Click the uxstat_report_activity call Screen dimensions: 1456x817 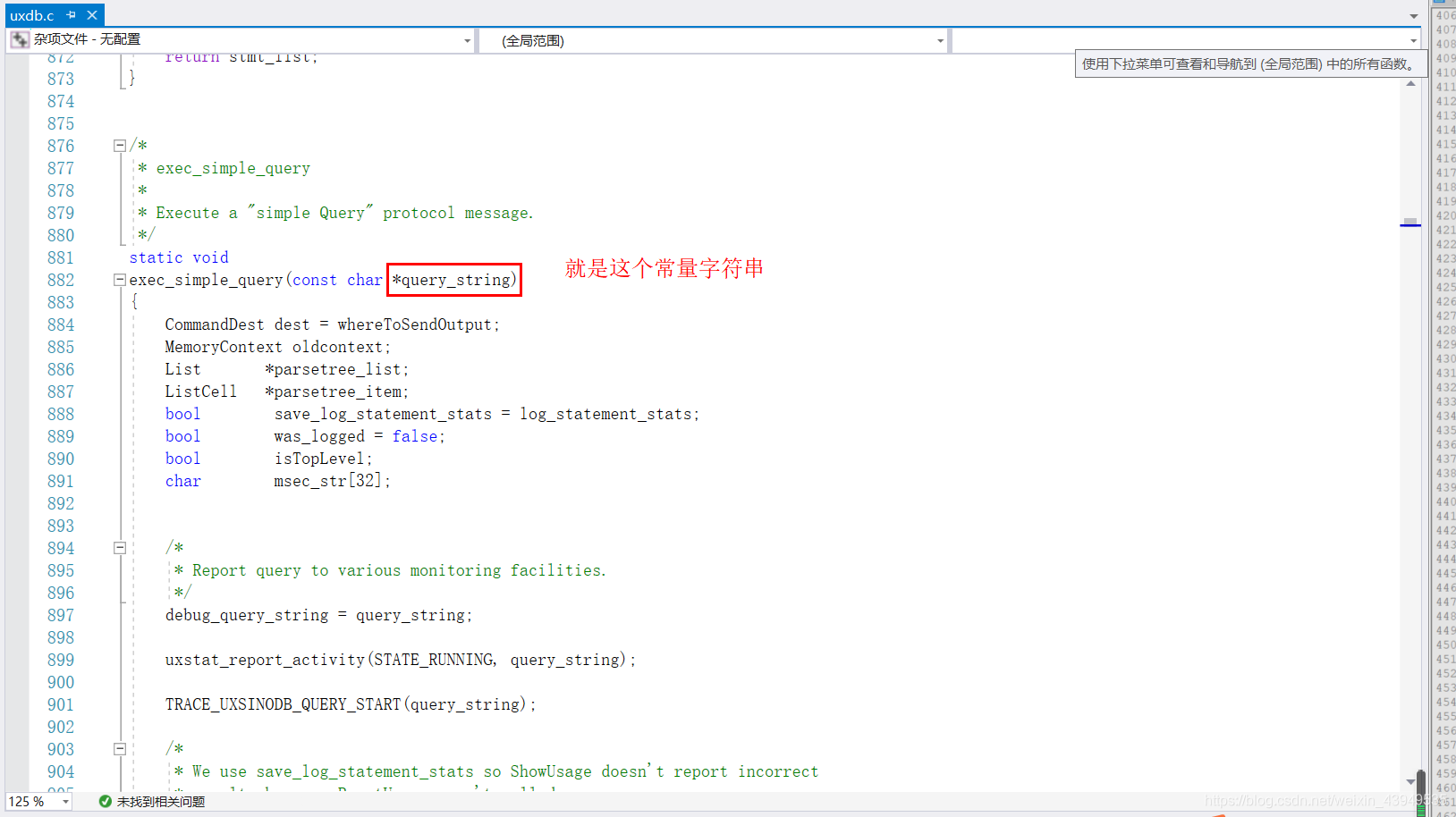pyautogui.click(x=401, y=660)
